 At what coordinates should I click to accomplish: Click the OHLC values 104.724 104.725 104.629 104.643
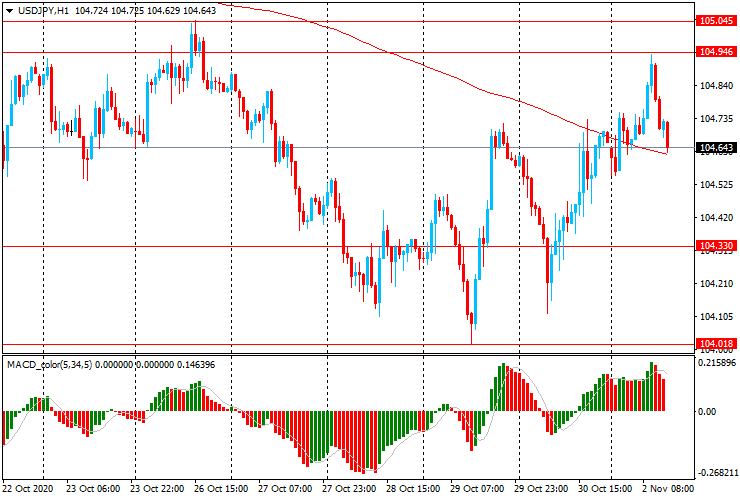145,10
